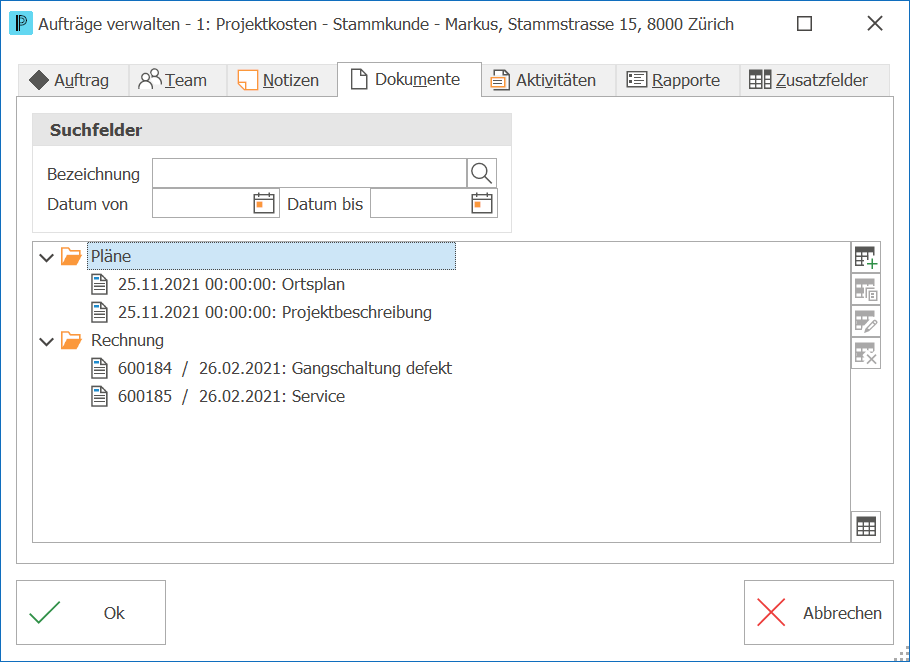The height and width of the screenshot is (662, 910).
Task: Click the add document icon with green plus
Action: coord(866,258)
